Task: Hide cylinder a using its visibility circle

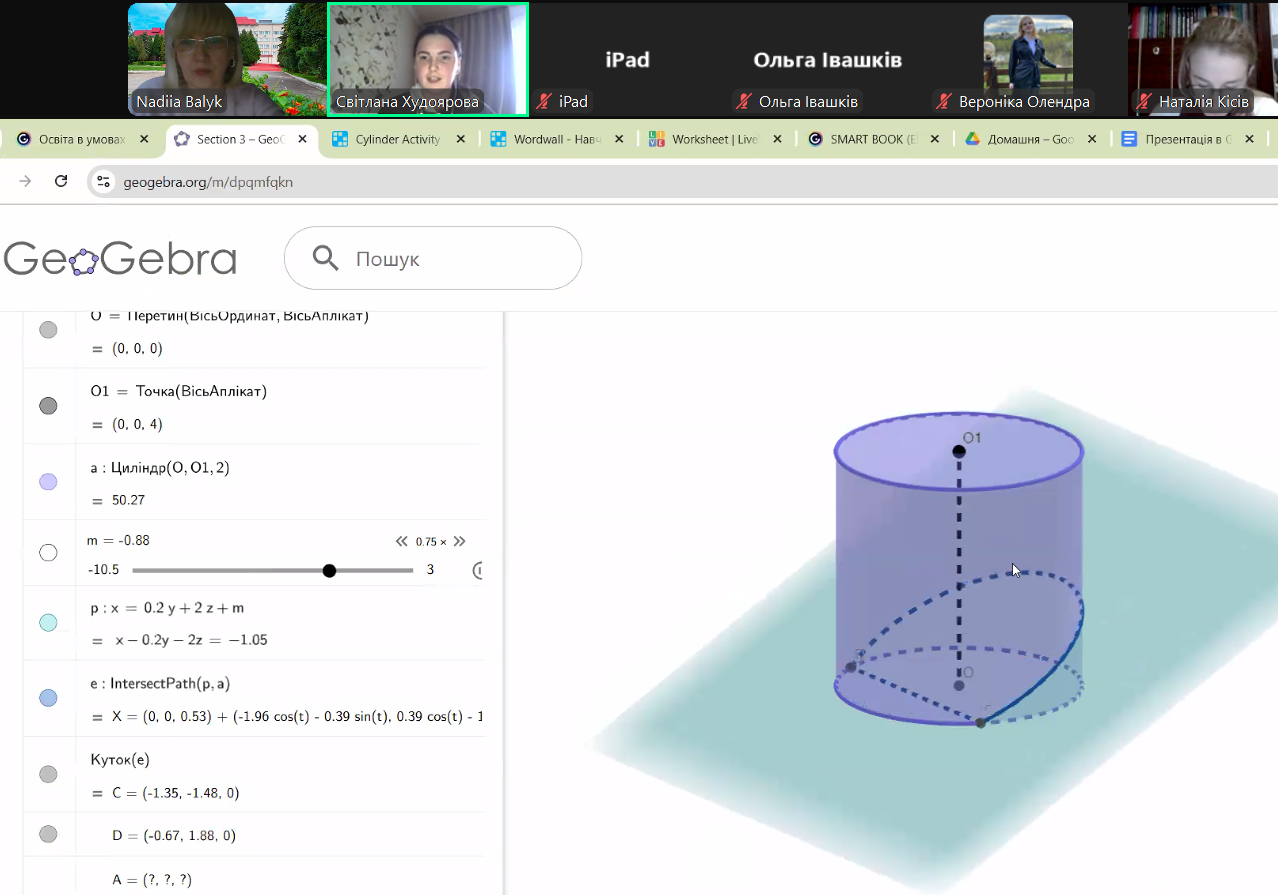Action: coord(48,482)
